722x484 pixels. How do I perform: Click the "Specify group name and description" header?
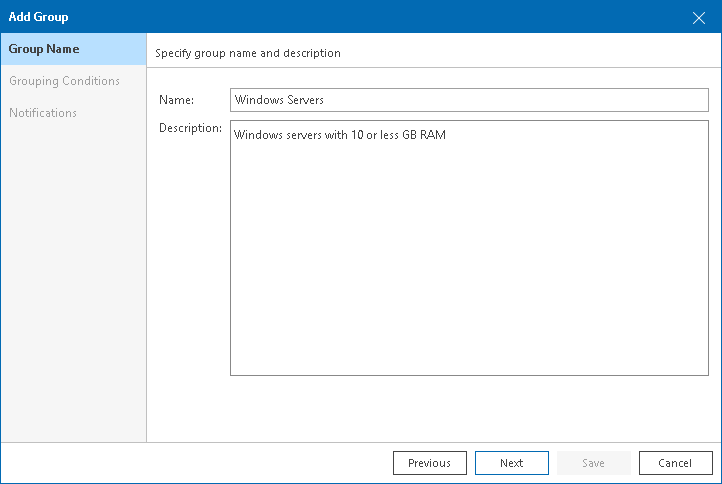click(x=248, y=53)
